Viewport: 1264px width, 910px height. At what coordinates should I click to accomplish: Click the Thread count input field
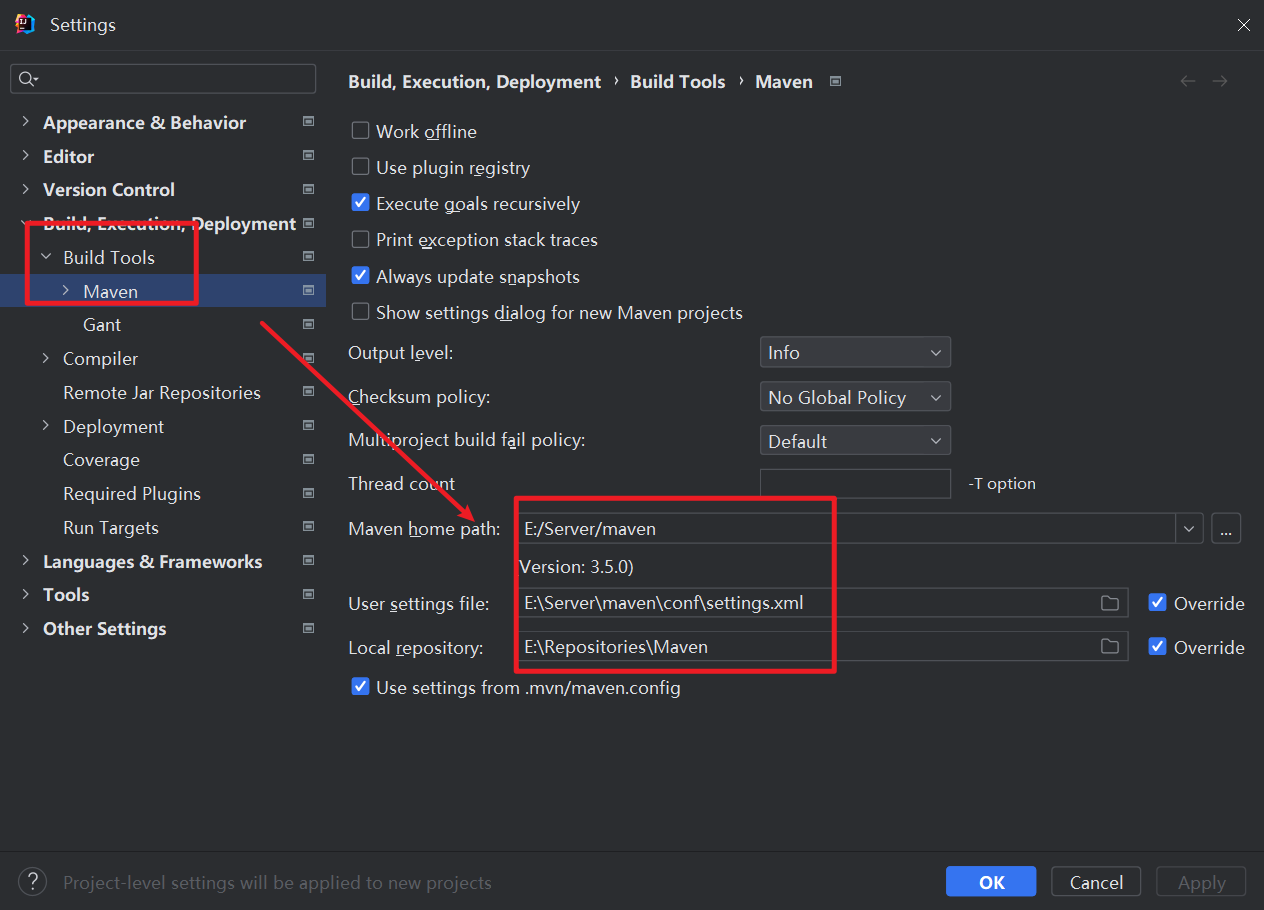855,484
